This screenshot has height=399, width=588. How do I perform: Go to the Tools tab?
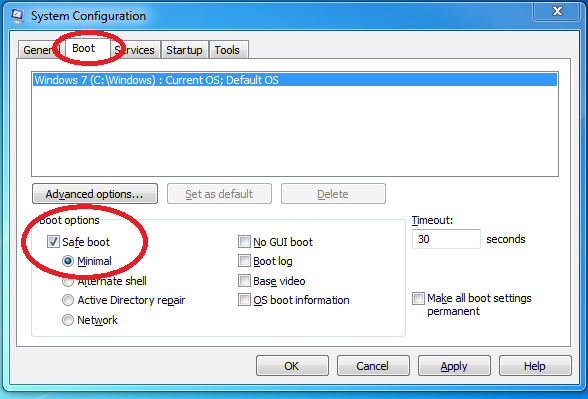point(228,50)
